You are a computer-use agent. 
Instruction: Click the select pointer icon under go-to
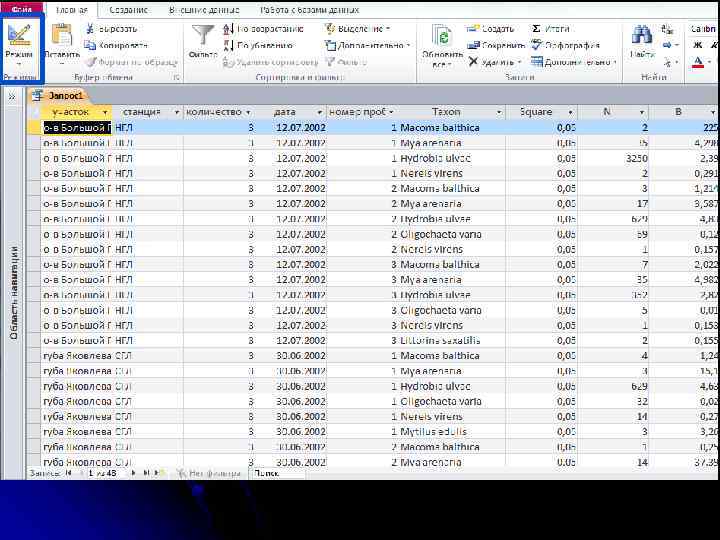coord(668,61)
